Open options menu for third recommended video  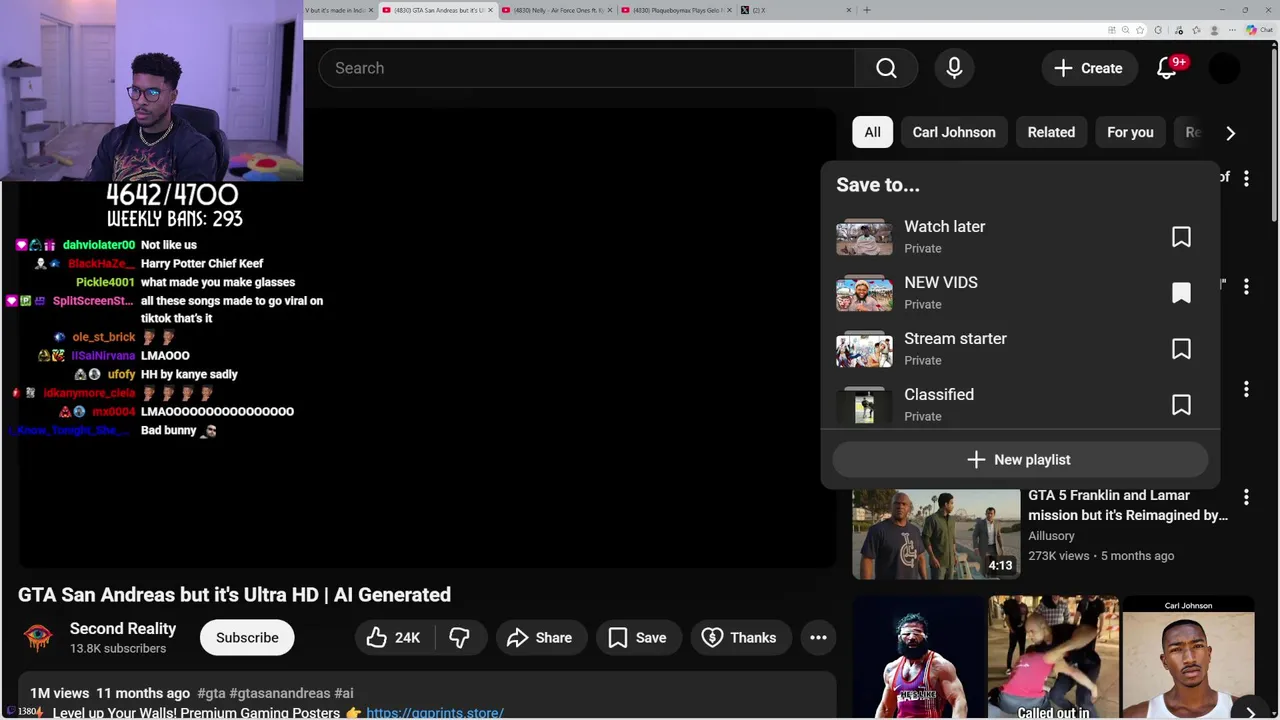tap(1246, 389)
